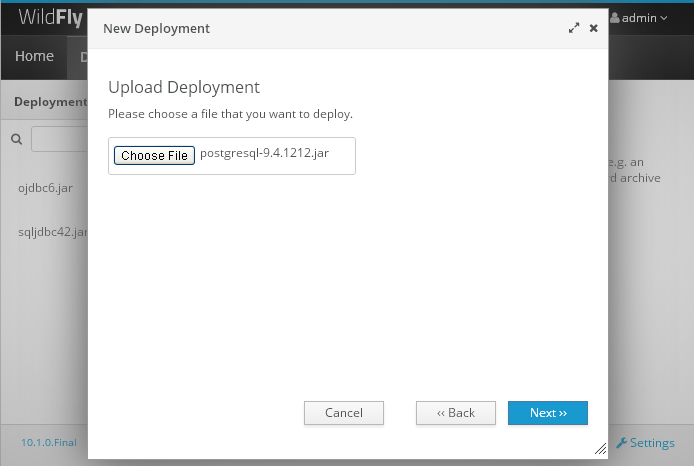Click the deployment search input field
Screen dimensions: 694x466
(59, 139)
